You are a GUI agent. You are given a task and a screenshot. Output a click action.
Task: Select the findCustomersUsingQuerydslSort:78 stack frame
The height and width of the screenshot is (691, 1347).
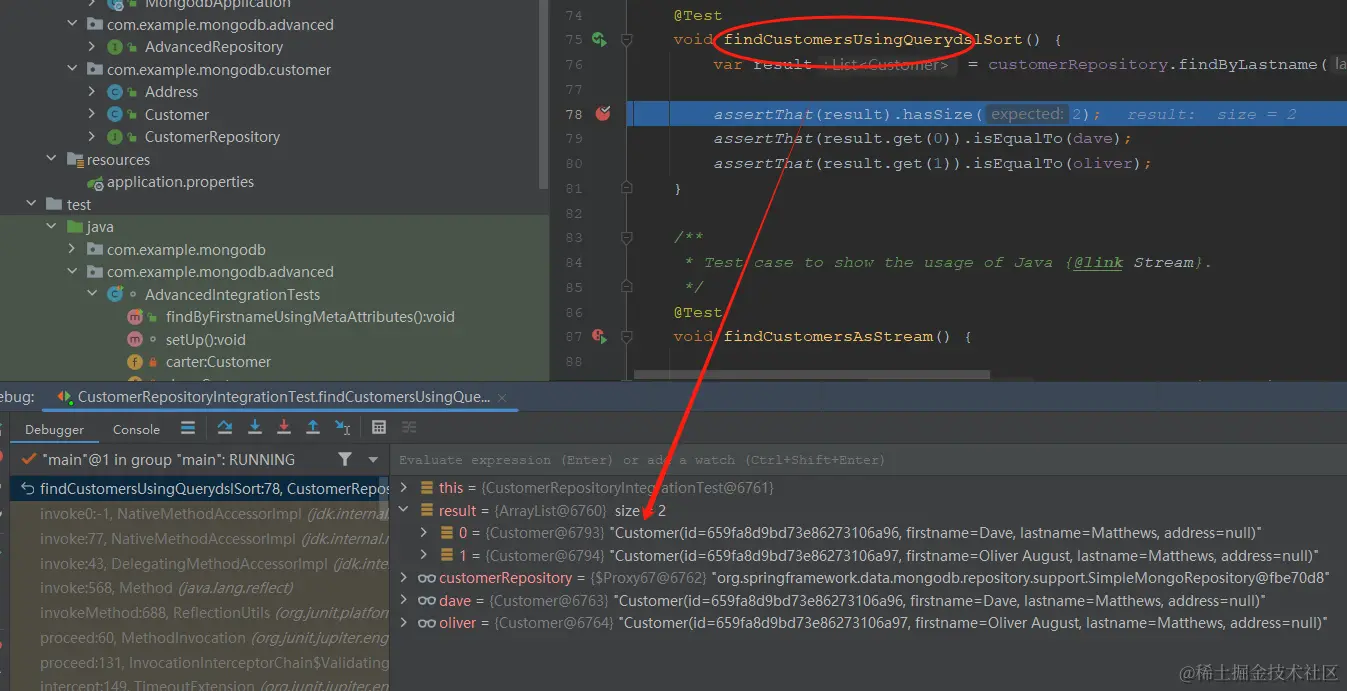coord(200,489)
